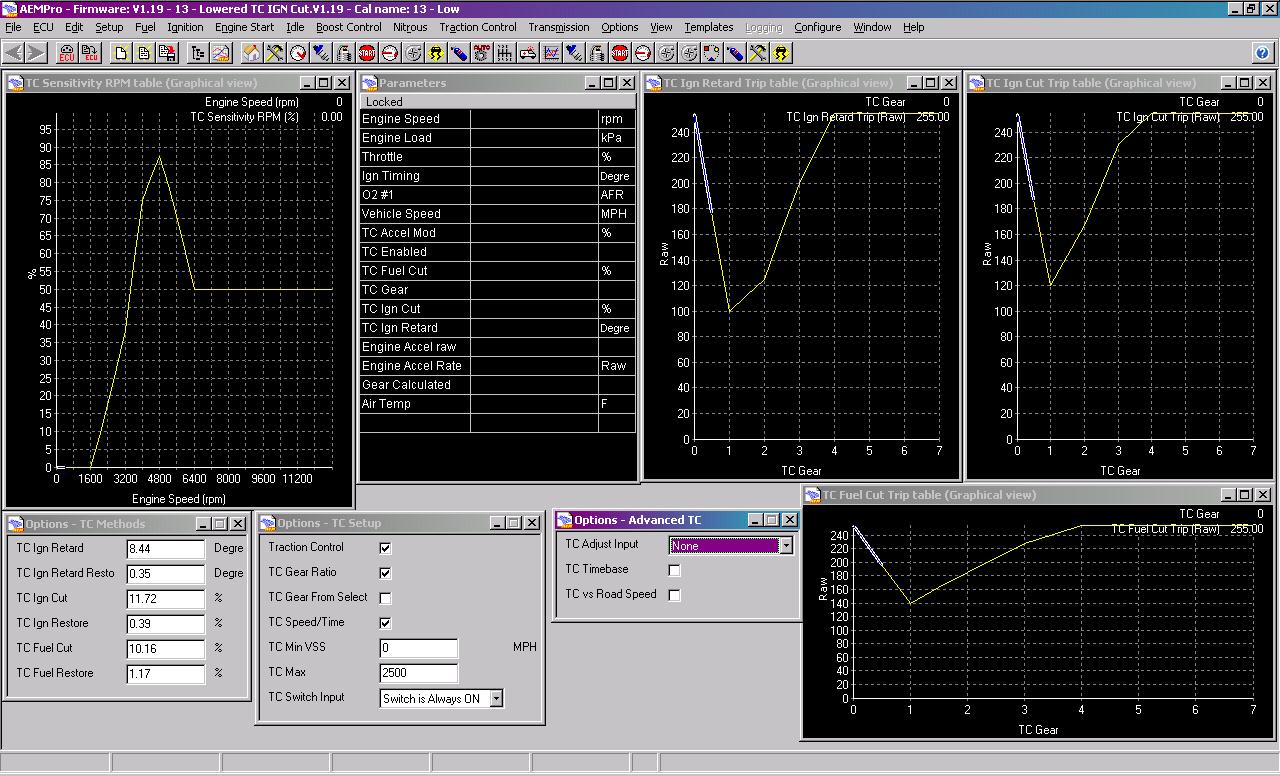Image resolution: width=1280 pixels, height=776 pixels.
Task: Click the house toolbar icon
Action: pyautogui.click(x=251, y=53)
